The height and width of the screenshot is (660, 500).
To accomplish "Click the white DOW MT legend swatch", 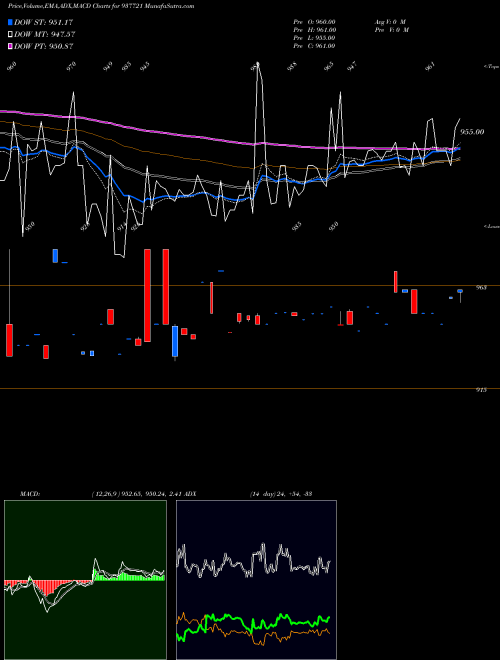I will 10,35.
